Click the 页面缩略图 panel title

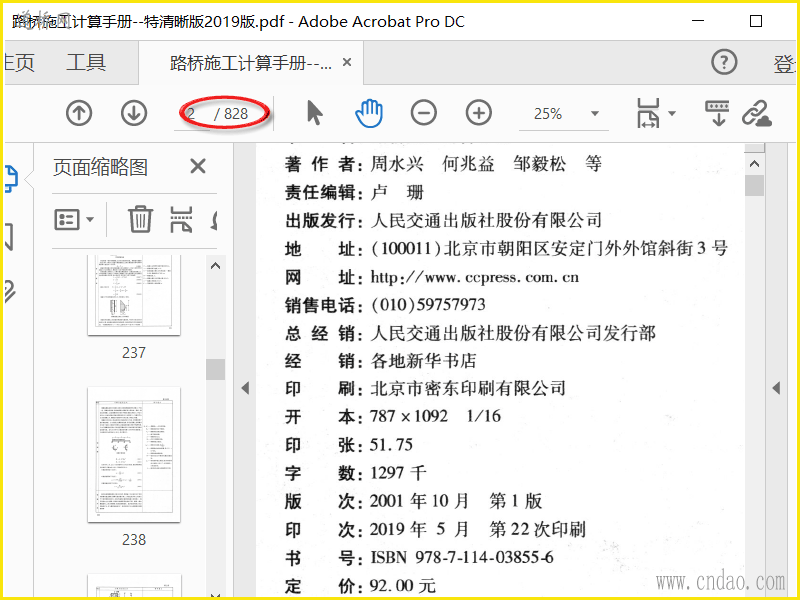(100, 167)
